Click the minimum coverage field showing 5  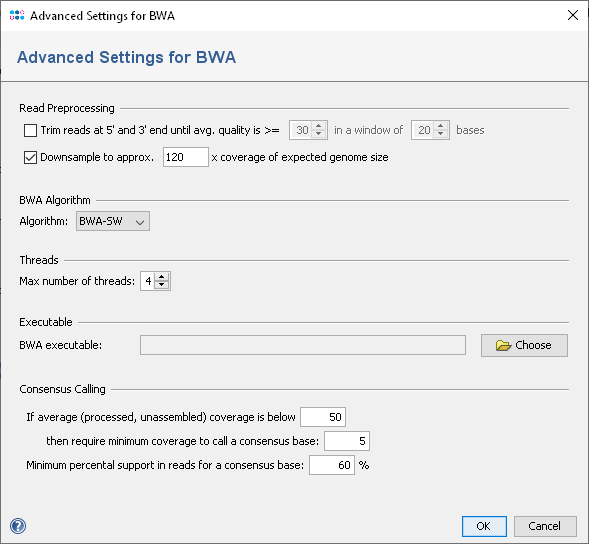[x=347, y=441]
